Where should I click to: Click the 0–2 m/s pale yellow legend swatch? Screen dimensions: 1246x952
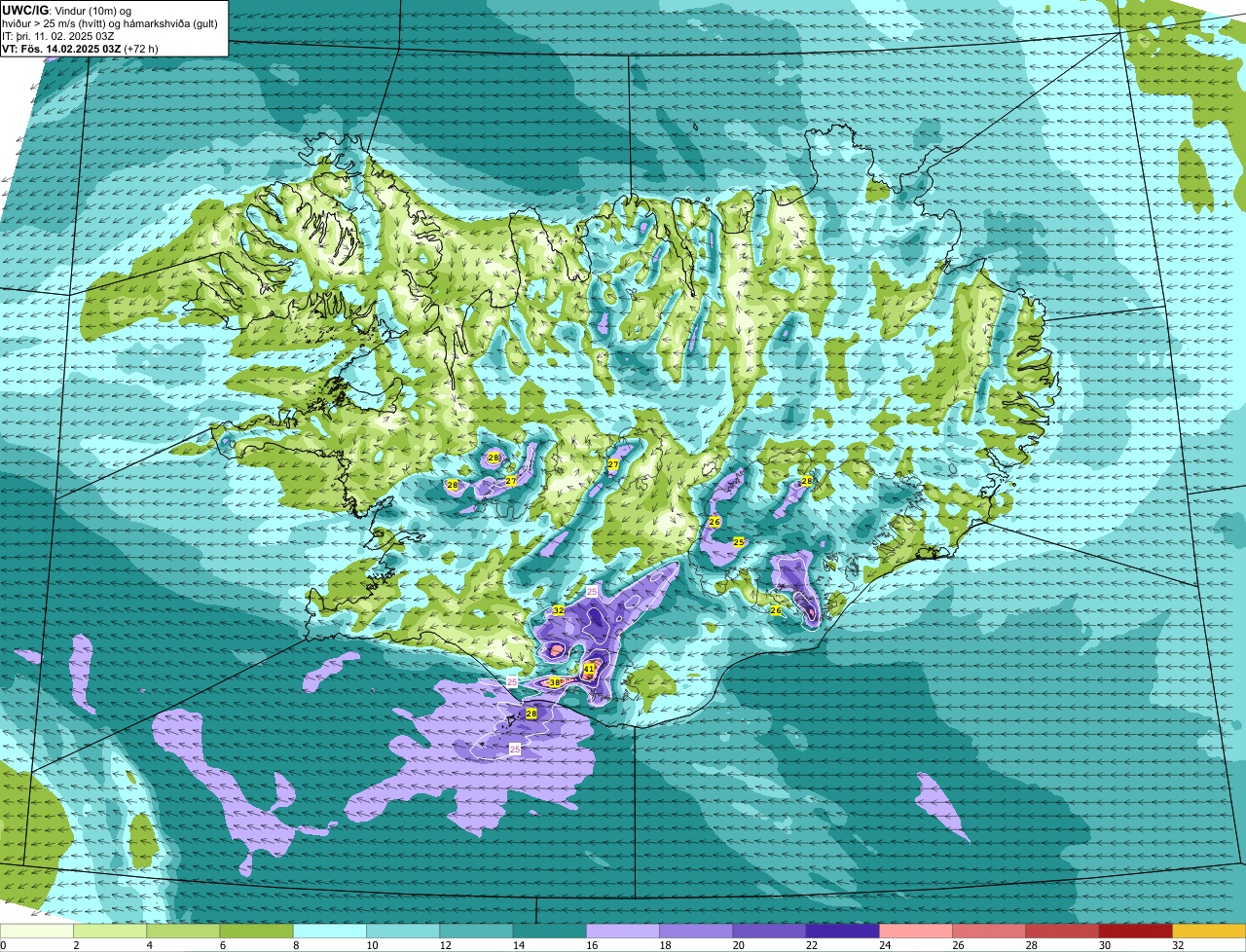coord(37,932)
